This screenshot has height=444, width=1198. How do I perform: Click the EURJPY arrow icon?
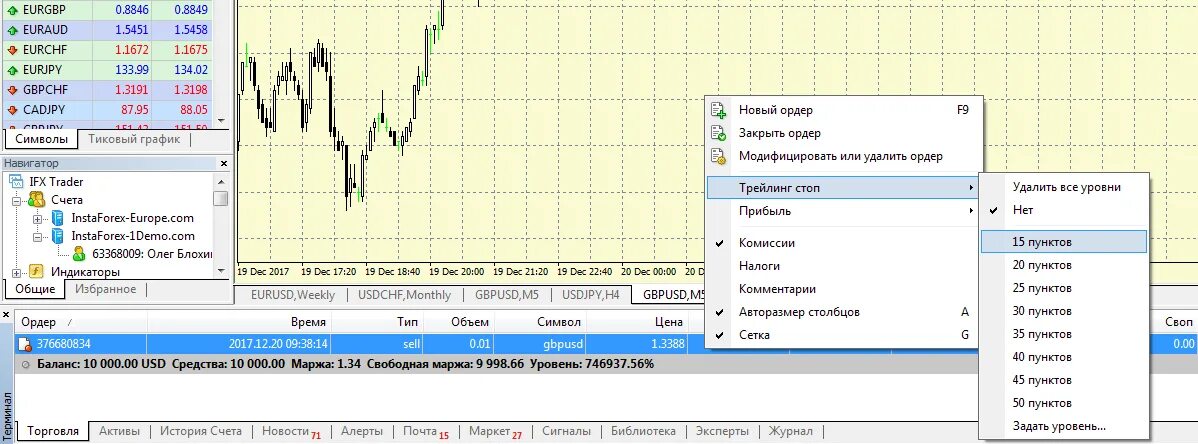[x=12, y=70]
